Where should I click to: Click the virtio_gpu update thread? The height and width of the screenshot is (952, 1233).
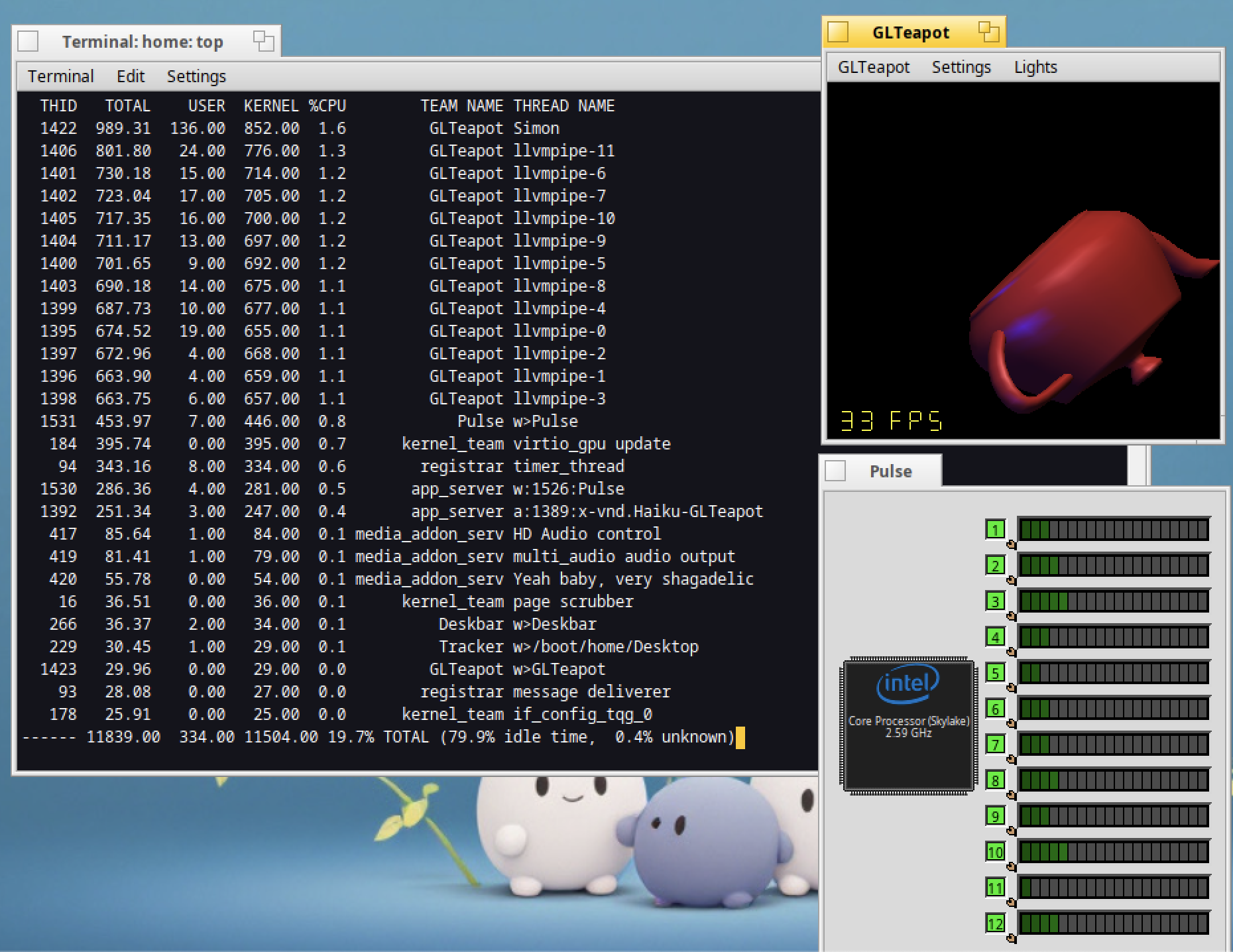592,444
